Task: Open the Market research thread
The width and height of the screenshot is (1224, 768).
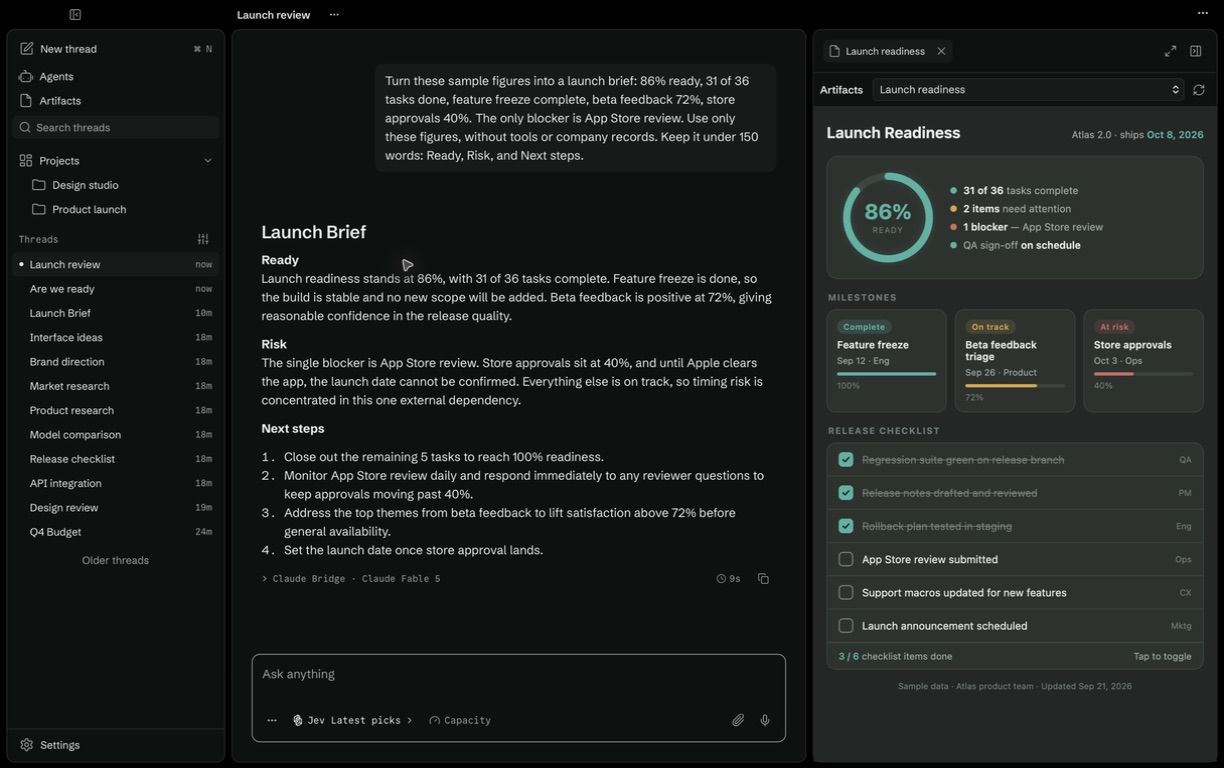Action: click(x=115, y=386)
